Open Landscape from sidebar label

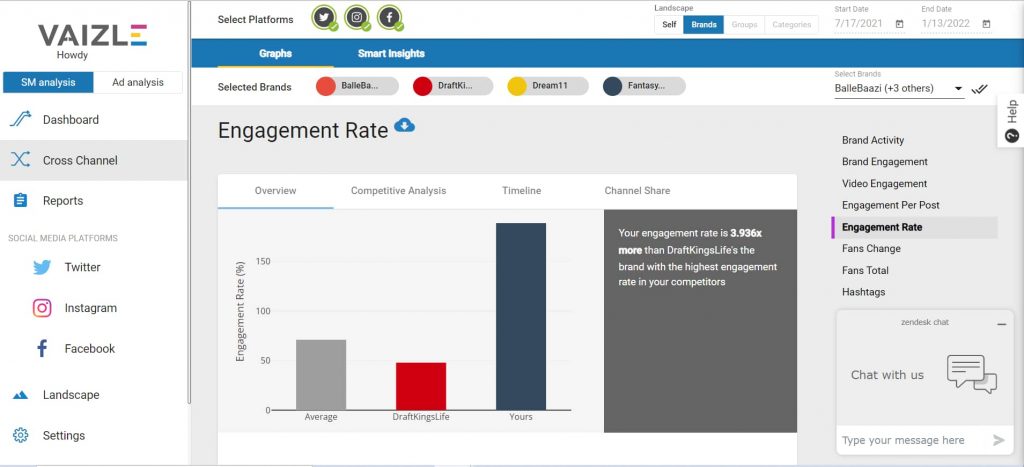click(x=71, y=395)
